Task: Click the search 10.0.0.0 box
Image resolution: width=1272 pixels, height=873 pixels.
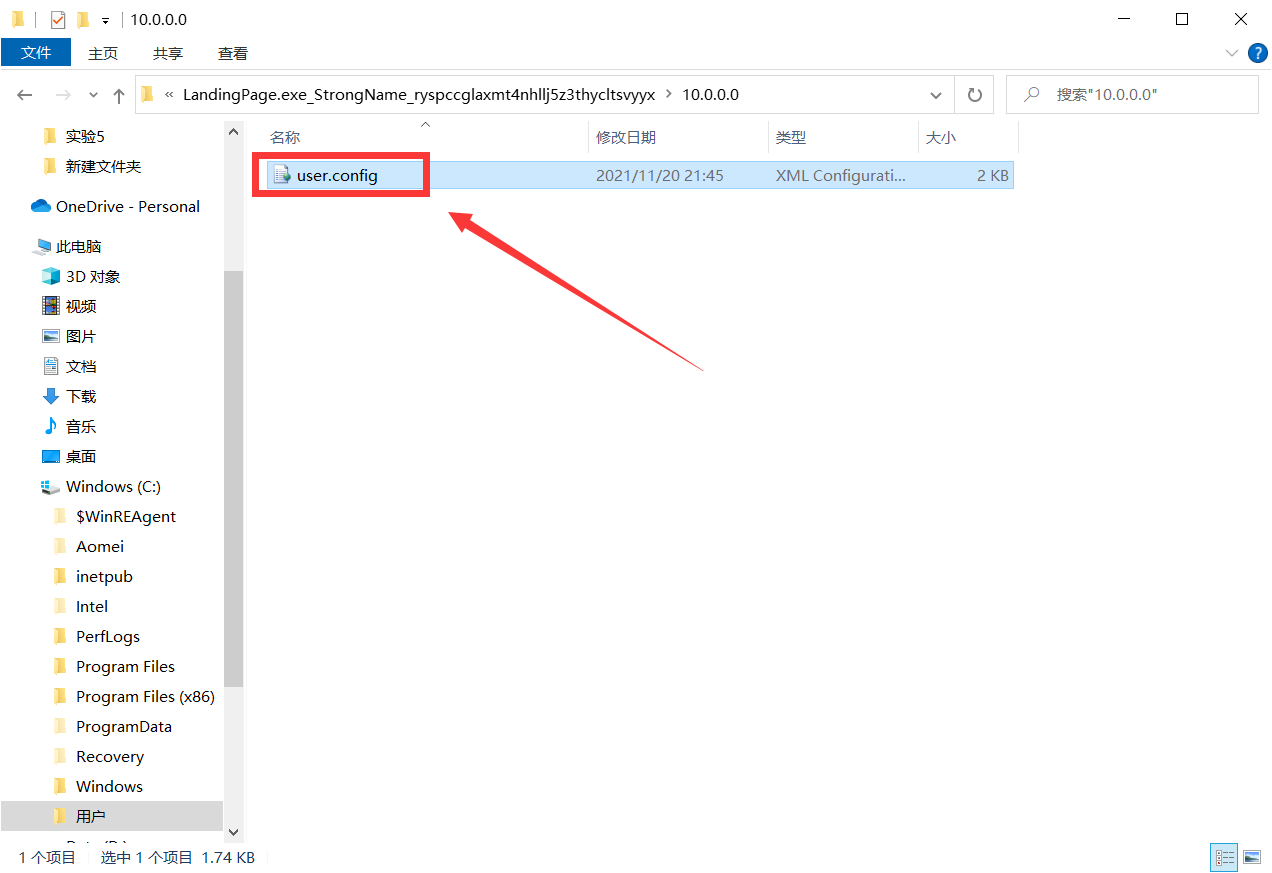Action: (x=1132, y=95)
